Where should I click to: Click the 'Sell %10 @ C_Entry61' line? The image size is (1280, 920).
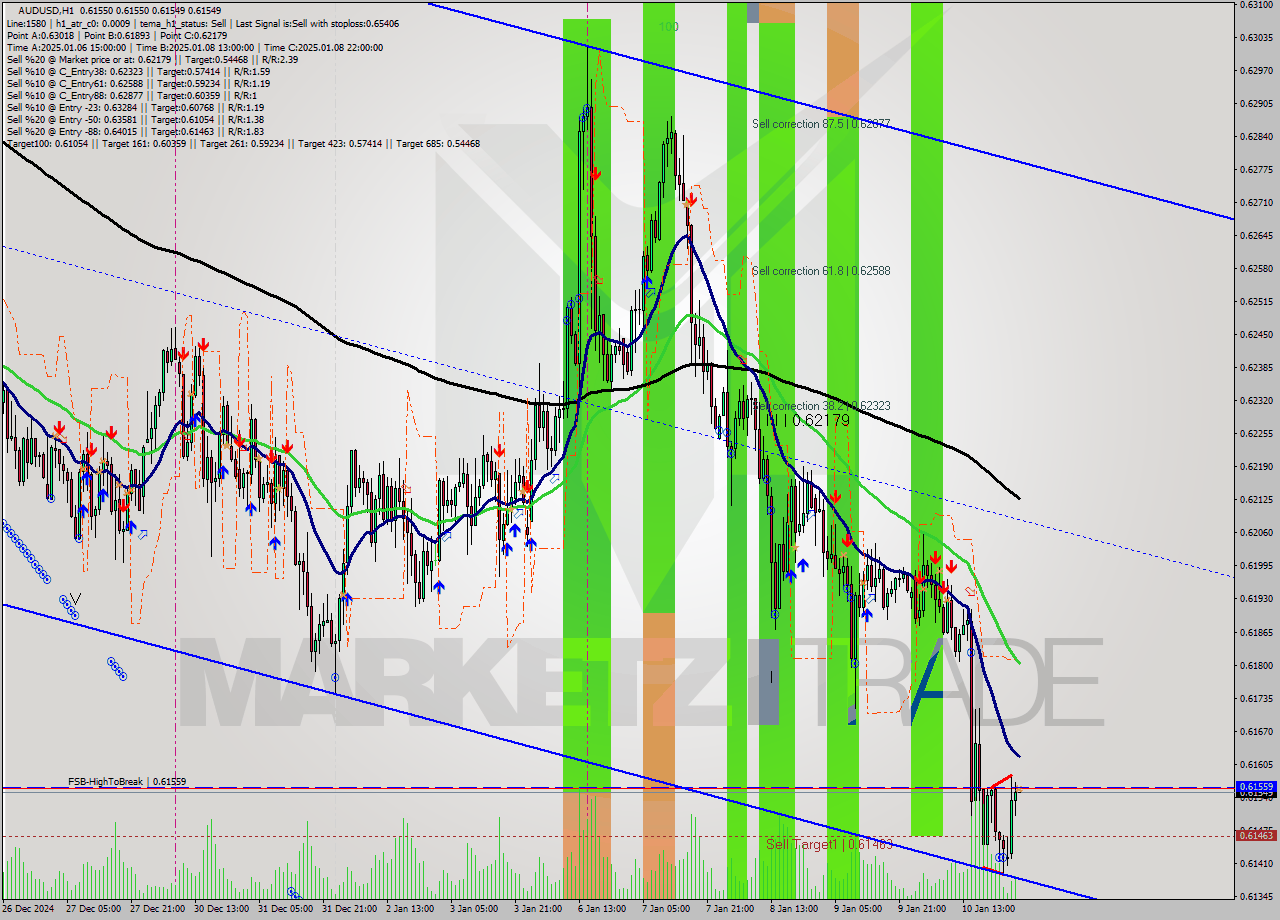point(138,83)
